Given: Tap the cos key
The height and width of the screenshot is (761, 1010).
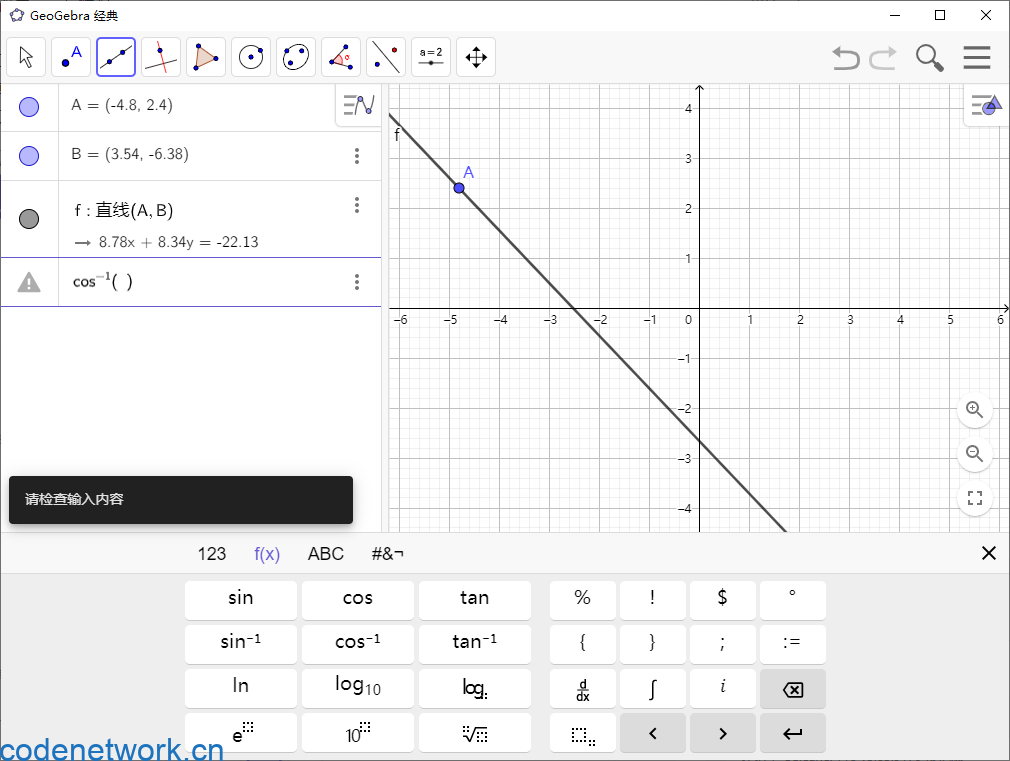Looking at the screenshot, I should (x=358, y=600).
